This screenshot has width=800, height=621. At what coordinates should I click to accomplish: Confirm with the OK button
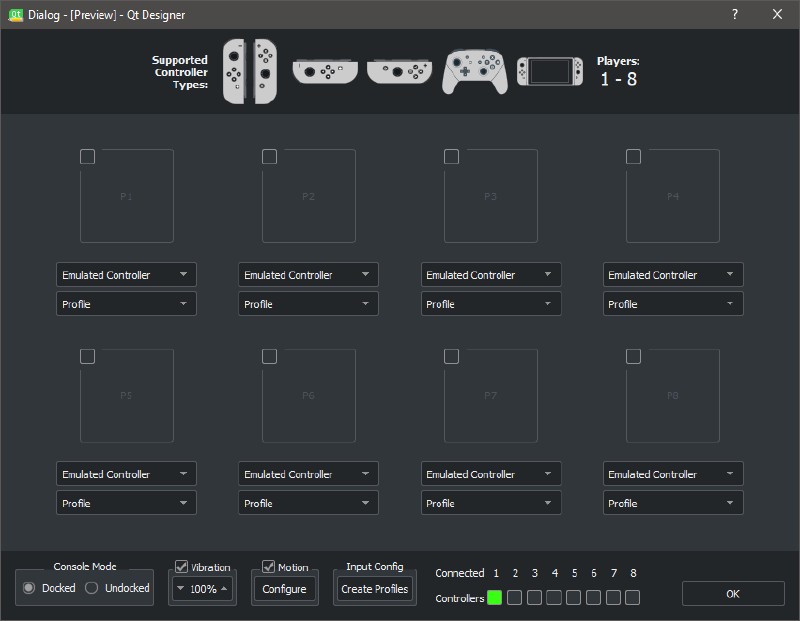(x=733, y=594)
